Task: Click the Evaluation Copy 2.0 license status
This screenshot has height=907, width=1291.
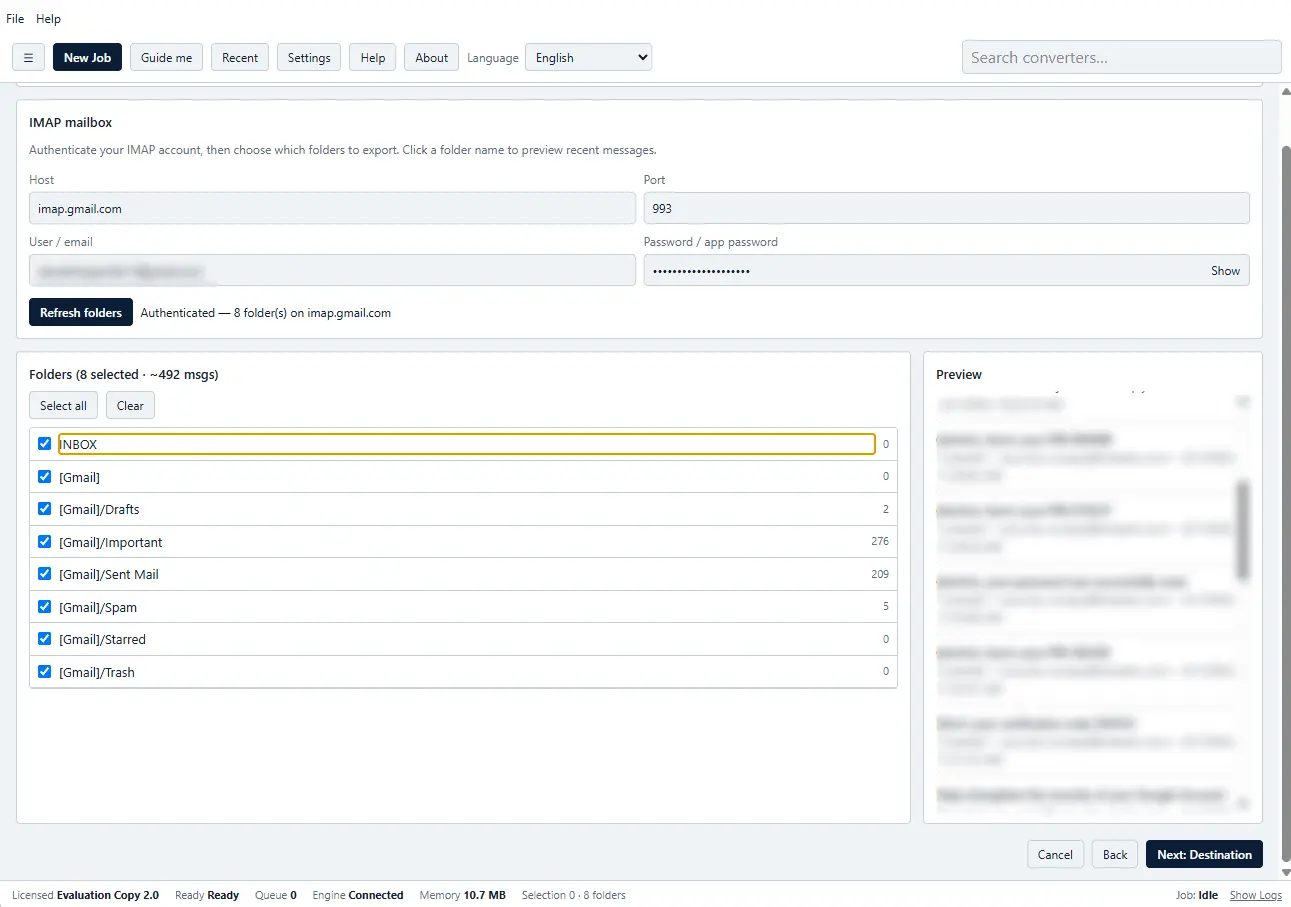Action: pos(108,895)
